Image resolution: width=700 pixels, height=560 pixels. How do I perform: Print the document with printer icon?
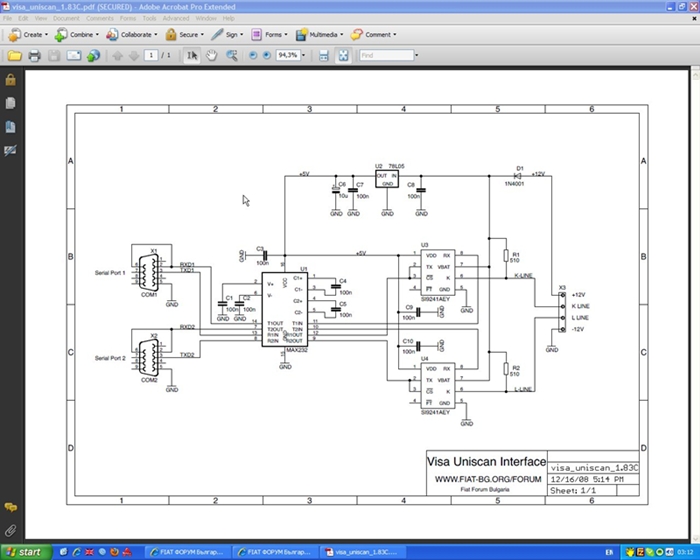coord(34,56)
